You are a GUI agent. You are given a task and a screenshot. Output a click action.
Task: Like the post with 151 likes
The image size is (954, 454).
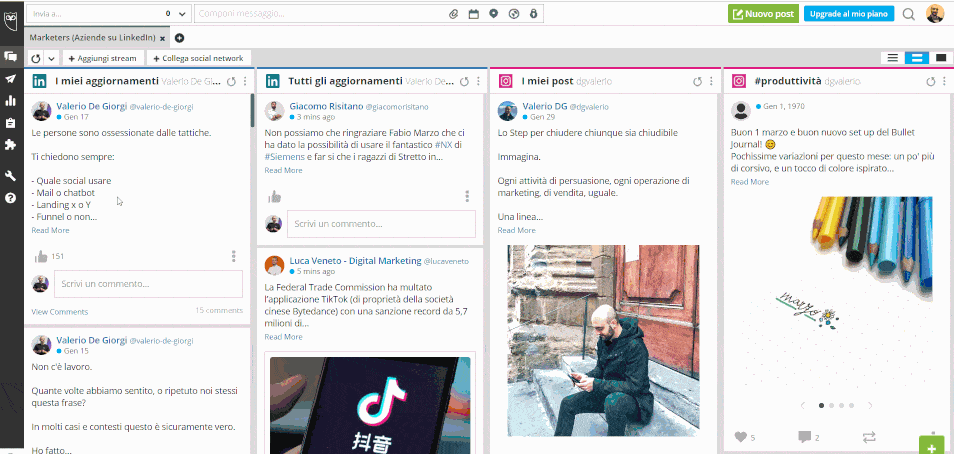click(41, 256)
